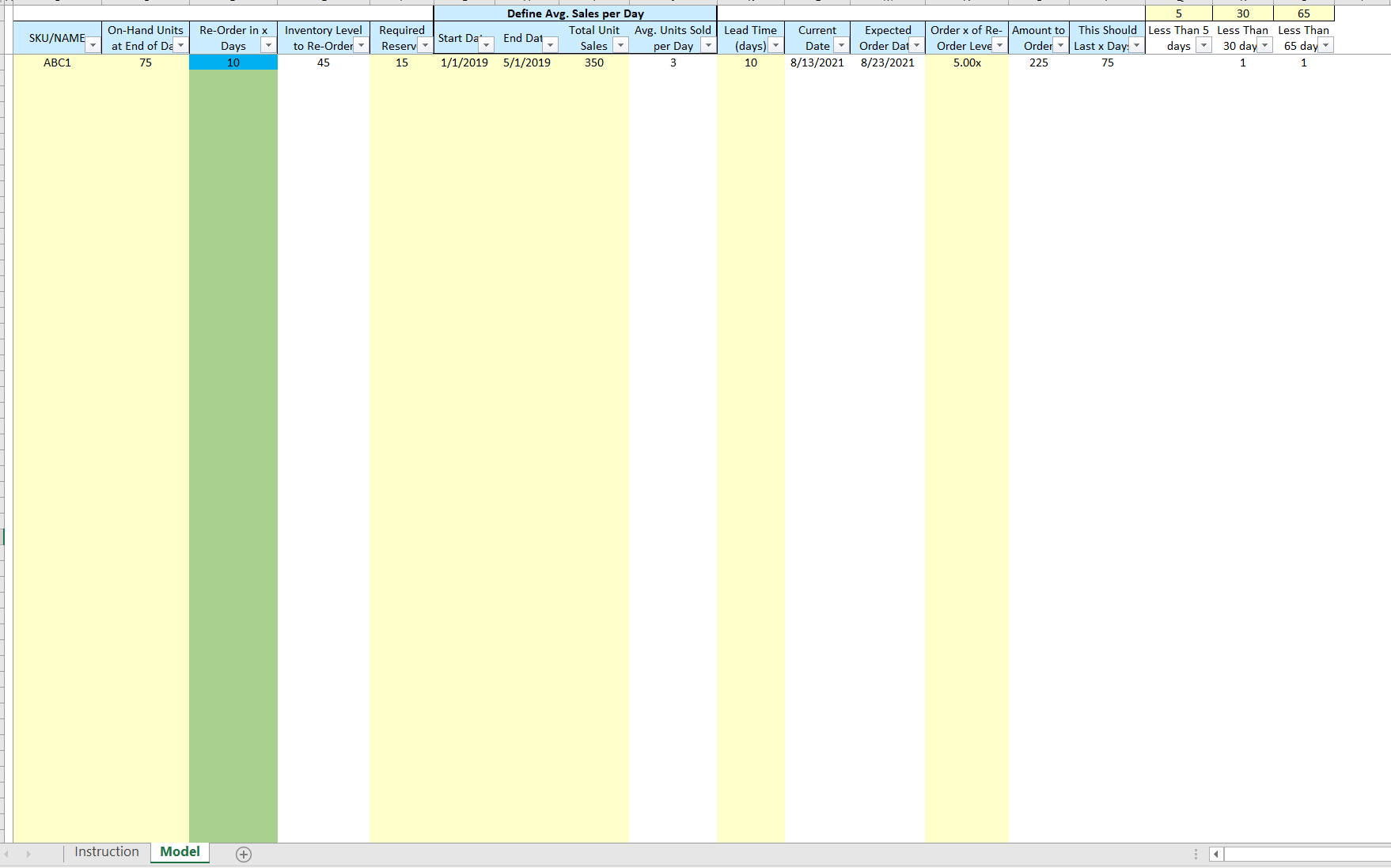The width and height of the screenshot is (1391, 868).
Task: Select threshold cell containing 65
Action: 1304,13
